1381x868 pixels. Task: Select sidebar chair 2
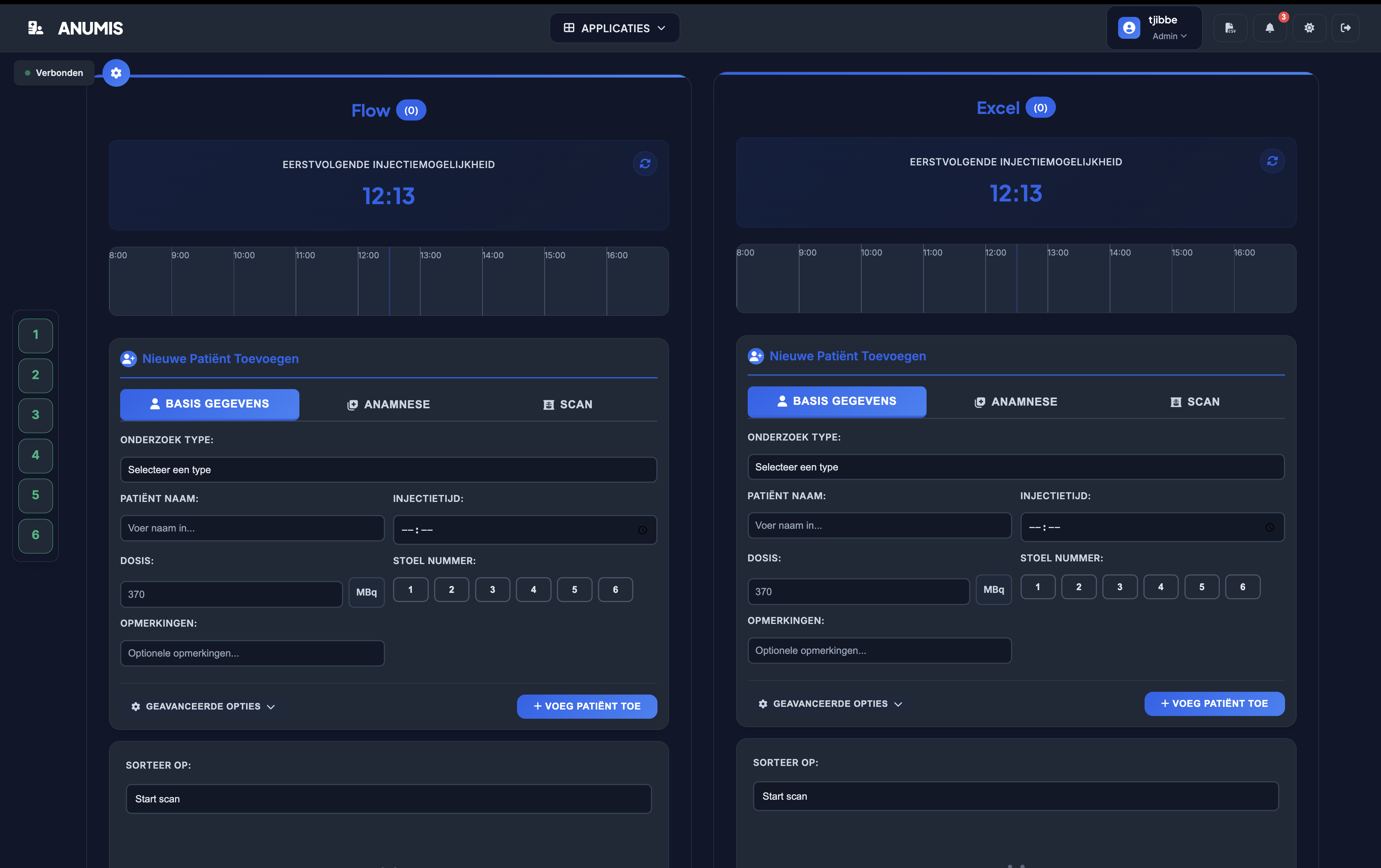pos(36,376)
